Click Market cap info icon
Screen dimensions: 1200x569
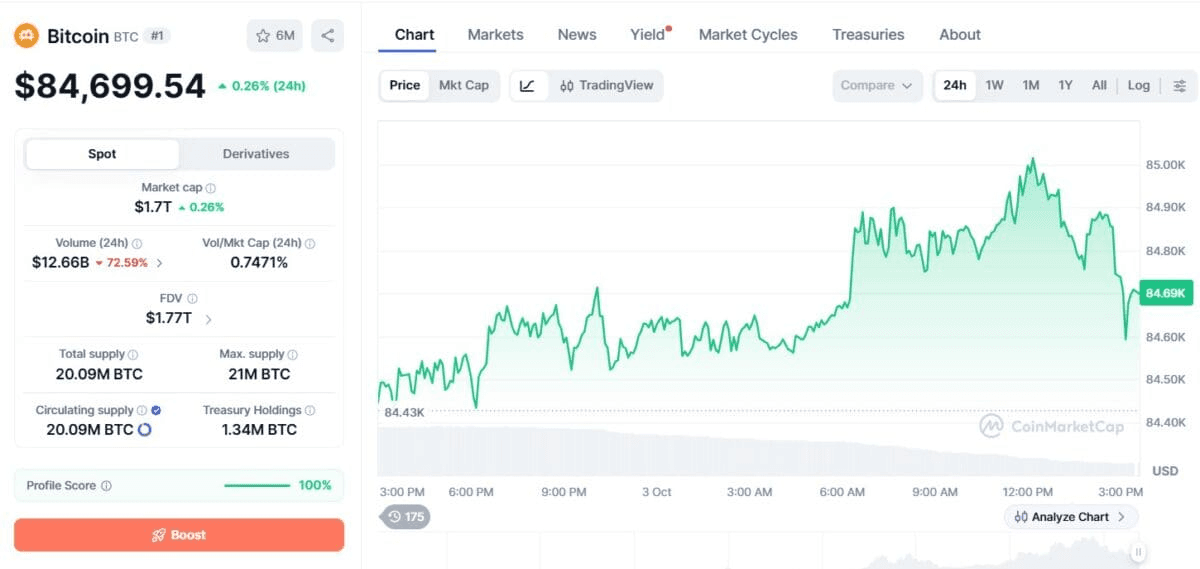[211, 188]
